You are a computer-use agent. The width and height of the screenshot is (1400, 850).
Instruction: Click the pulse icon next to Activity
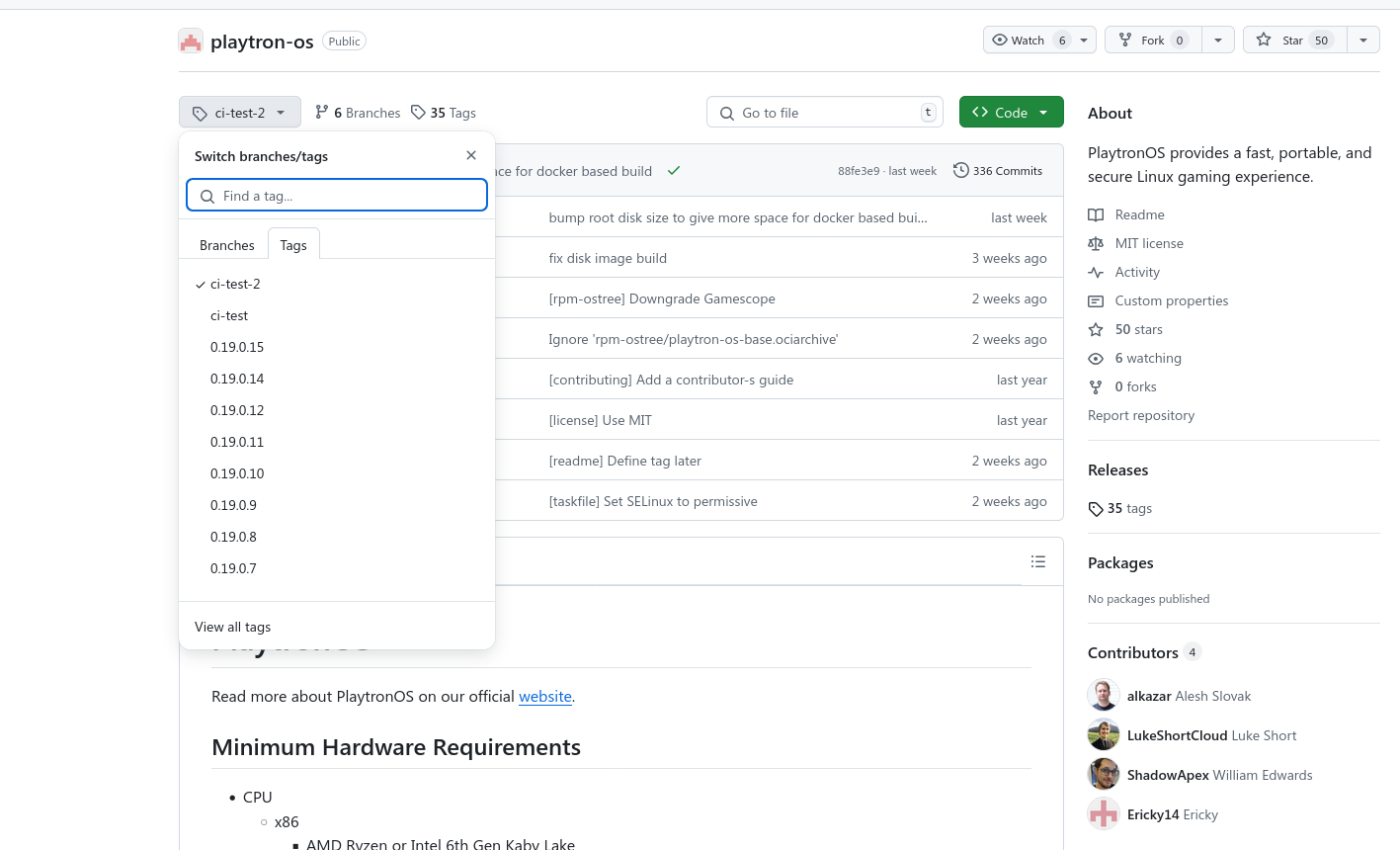click(1096, 272)
